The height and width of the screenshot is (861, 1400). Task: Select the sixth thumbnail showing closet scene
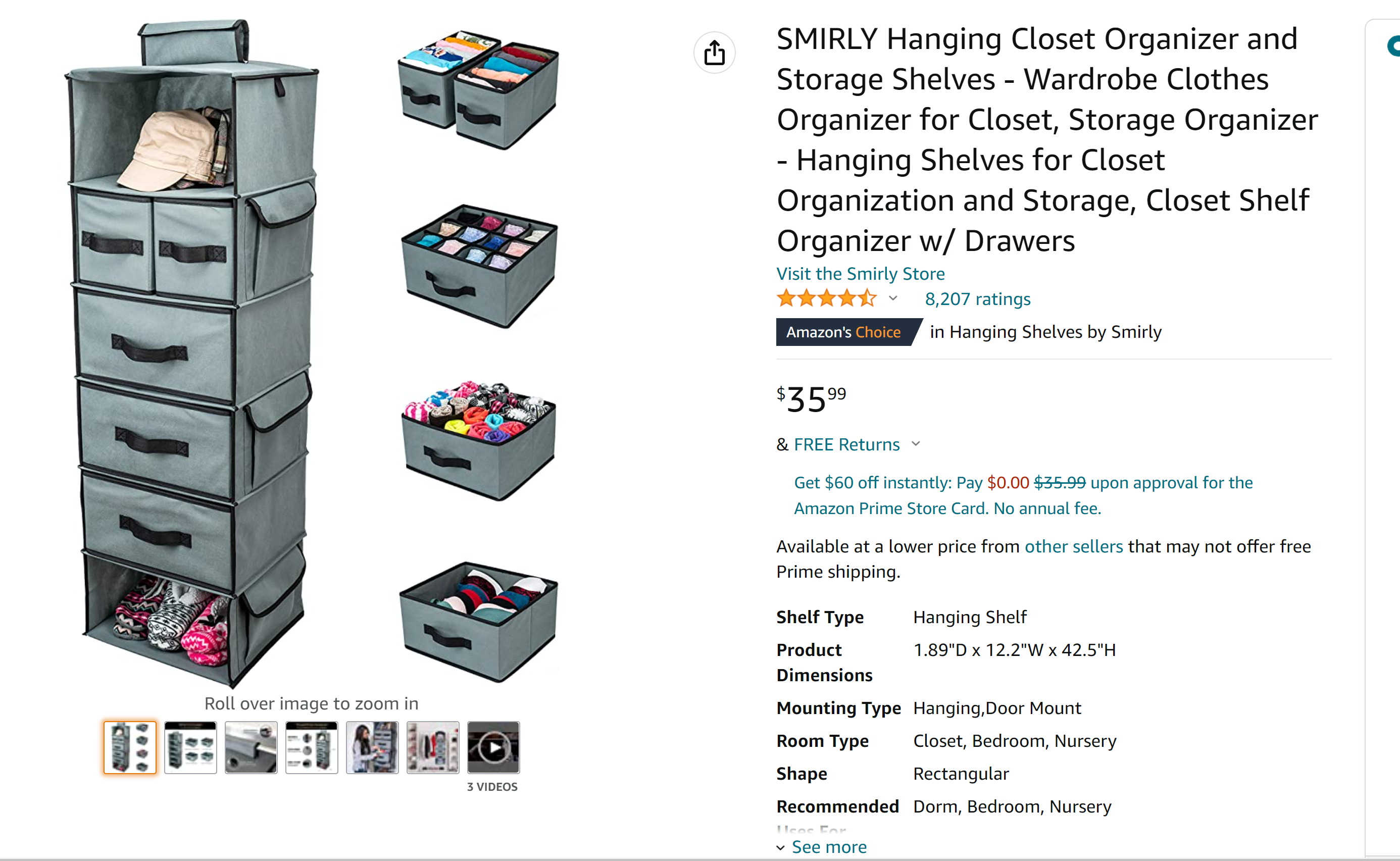433,747
